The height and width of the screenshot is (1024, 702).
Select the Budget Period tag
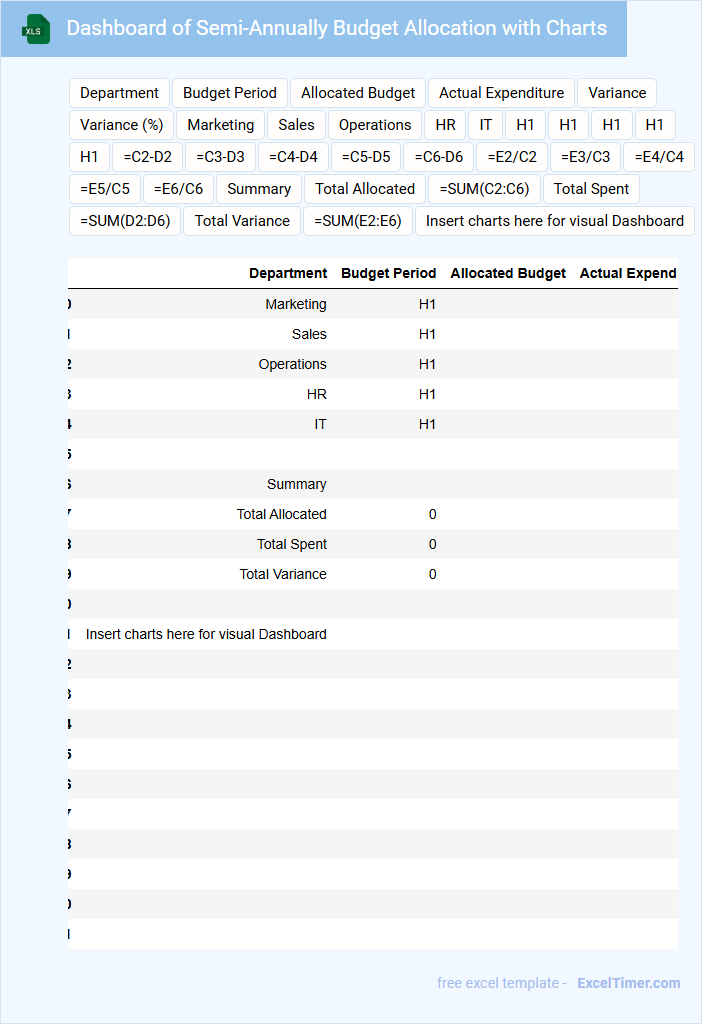(230, 93)
